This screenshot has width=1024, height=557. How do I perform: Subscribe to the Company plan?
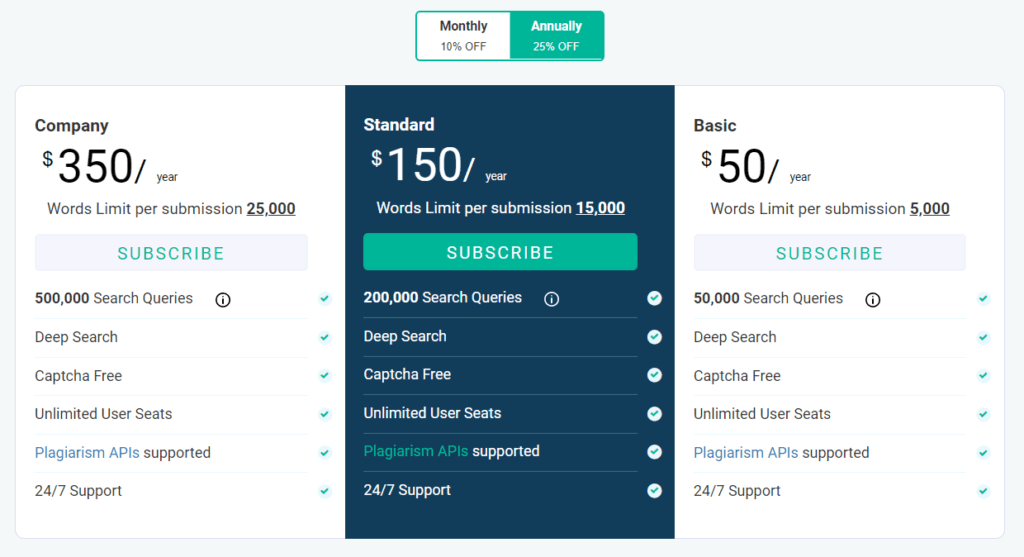(x=171, y=253)
